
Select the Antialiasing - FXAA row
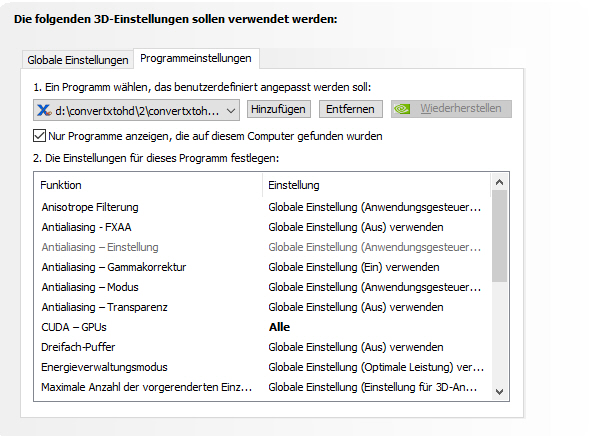(x=262, y=227)
